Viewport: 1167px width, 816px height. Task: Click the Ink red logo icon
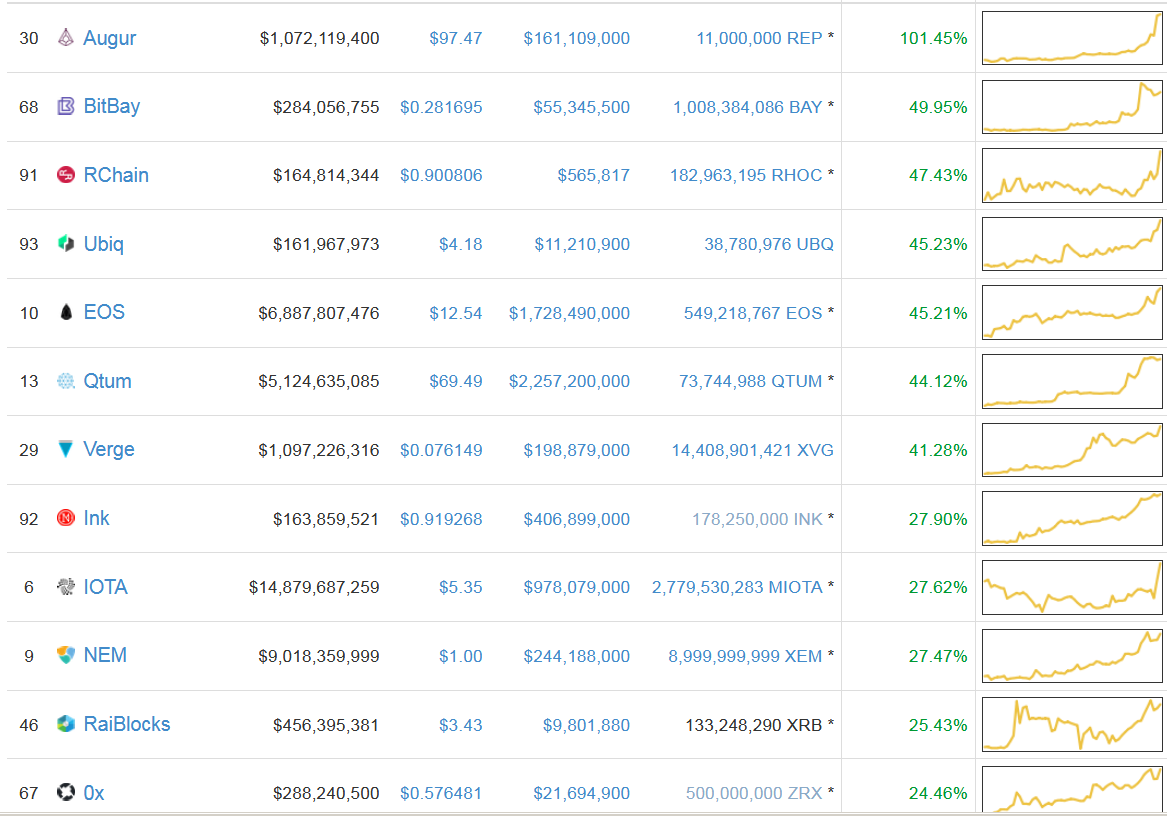[x=65, y=517]
